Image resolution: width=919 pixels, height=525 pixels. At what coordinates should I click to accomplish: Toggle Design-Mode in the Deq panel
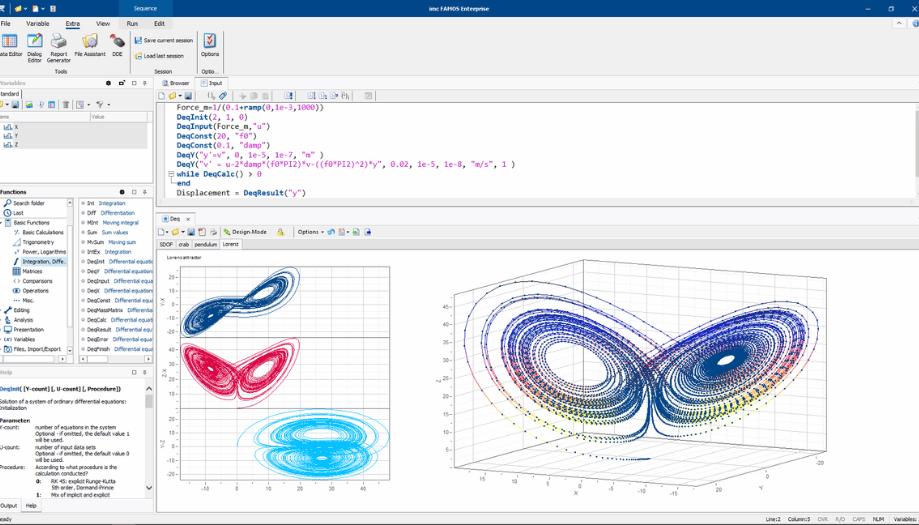(x=245, y=232)
